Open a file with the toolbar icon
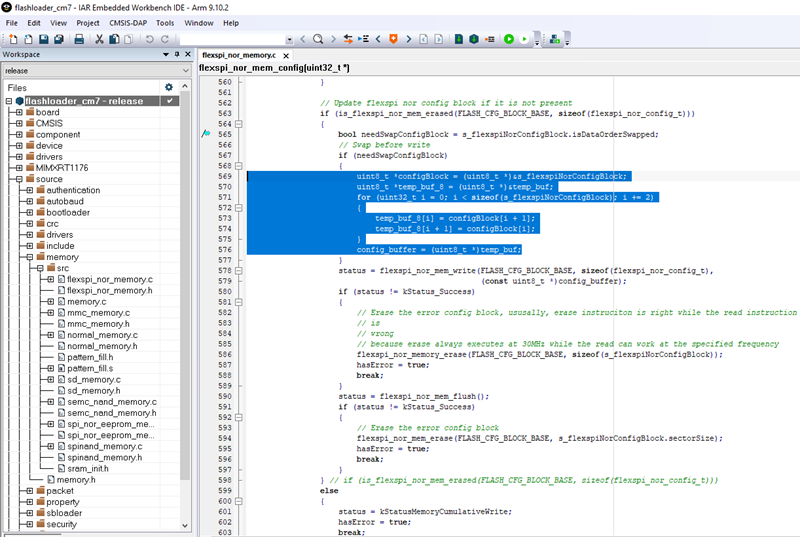This screenshot has height=537, width=800. (29, 39)
